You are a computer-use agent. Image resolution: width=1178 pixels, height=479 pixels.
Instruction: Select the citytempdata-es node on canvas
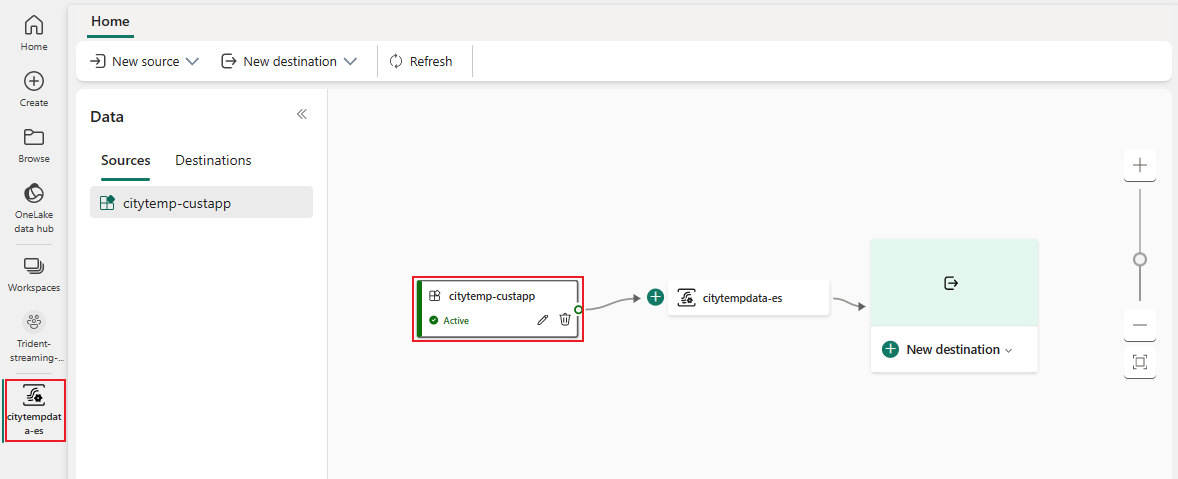pos(748,298)
